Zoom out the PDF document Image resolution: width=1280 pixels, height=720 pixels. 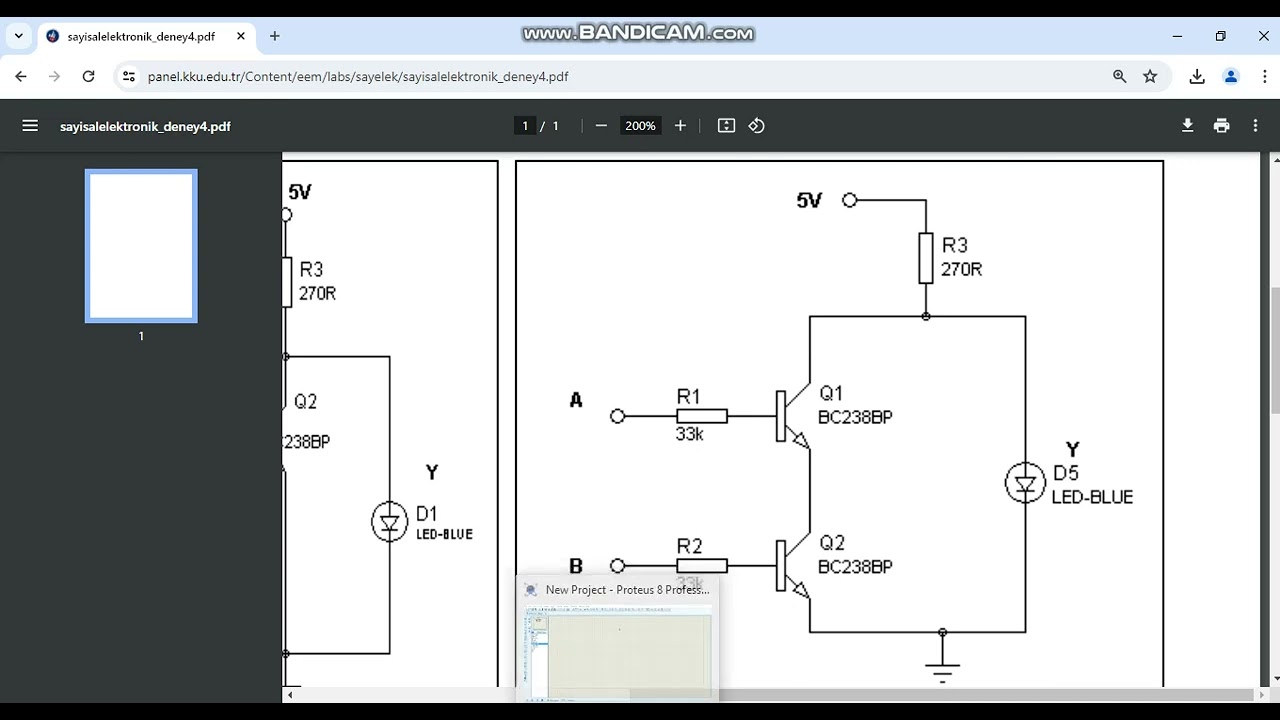tap(601, 126)
